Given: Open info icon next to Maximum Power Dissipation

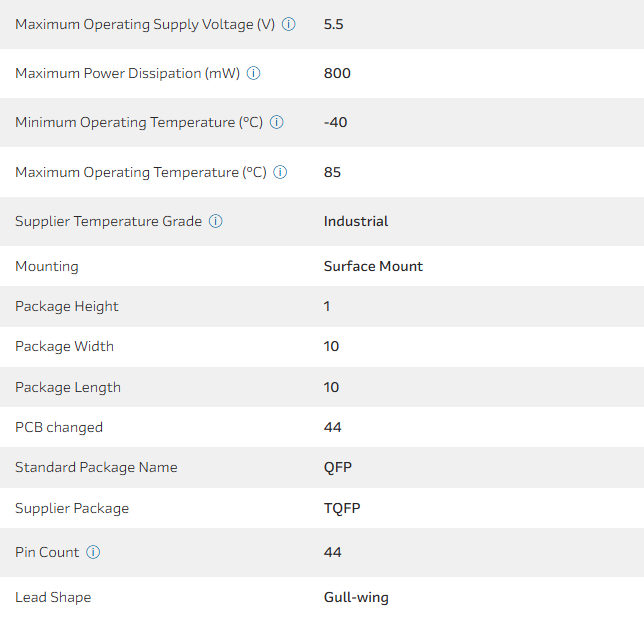Looking at the screenshot, I should [254, 73].
